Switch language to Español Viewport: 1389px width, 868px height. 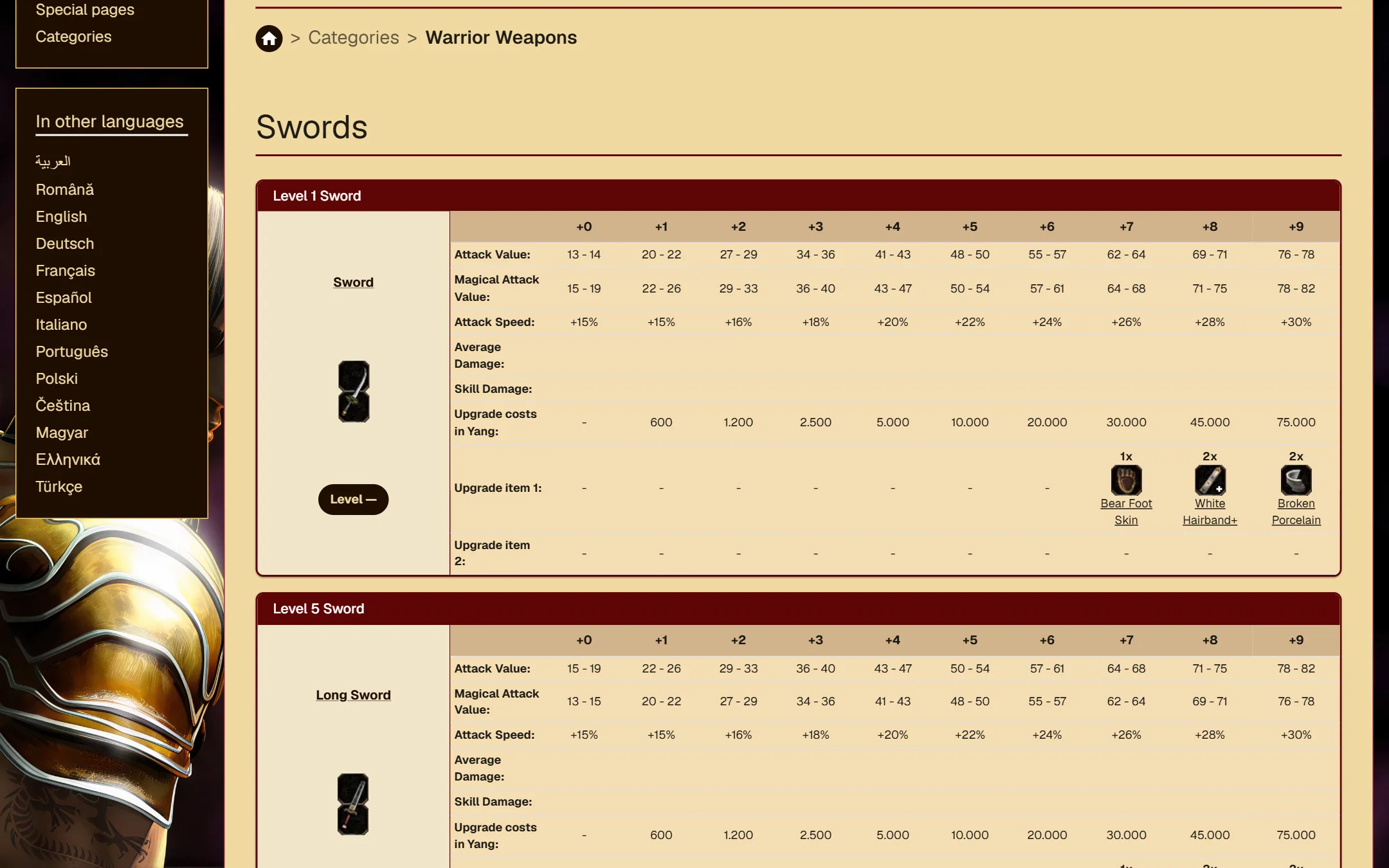(x=64, y=297)
